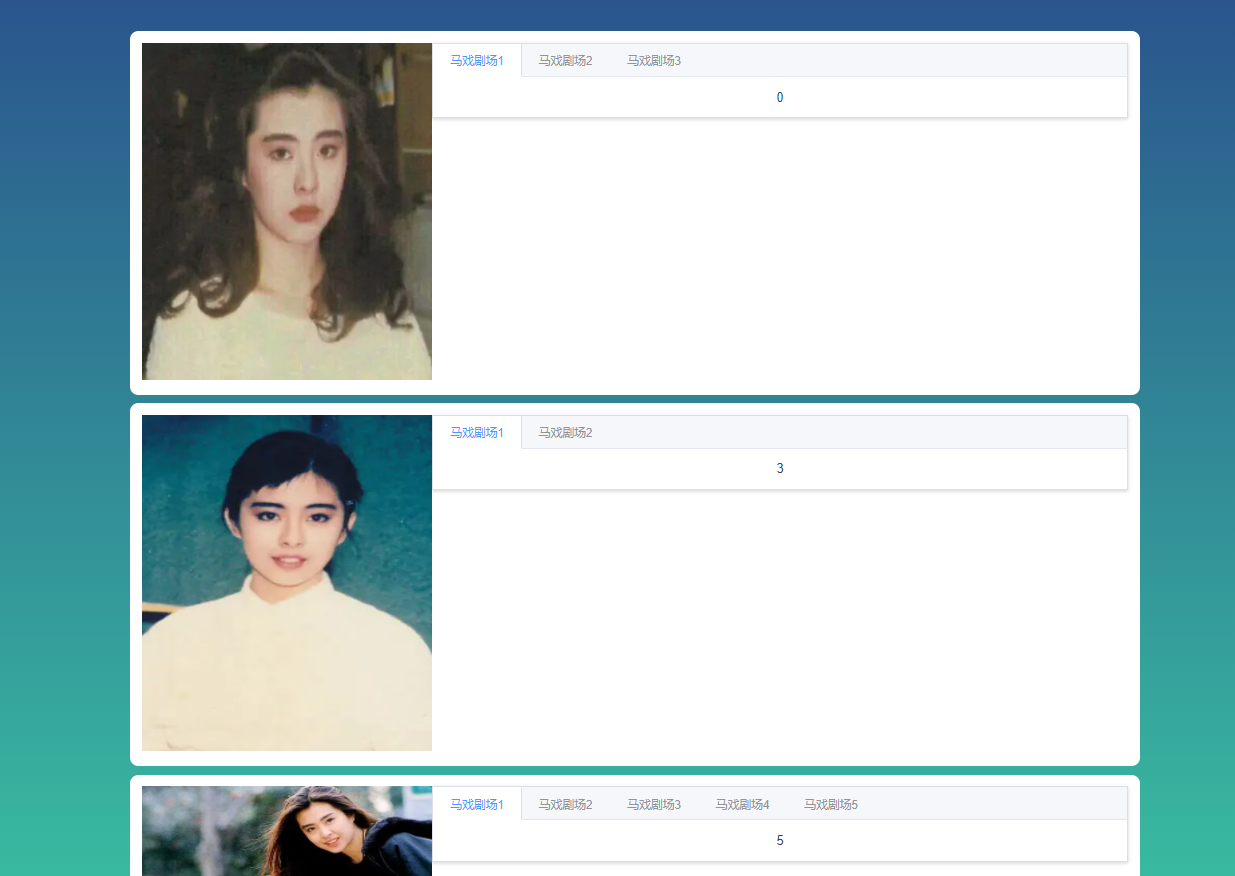This screenshot has height=876, width=1235.
Task: Select the 马戏剧场4 tab in the bottom card
Action: [x=742, y=804]
